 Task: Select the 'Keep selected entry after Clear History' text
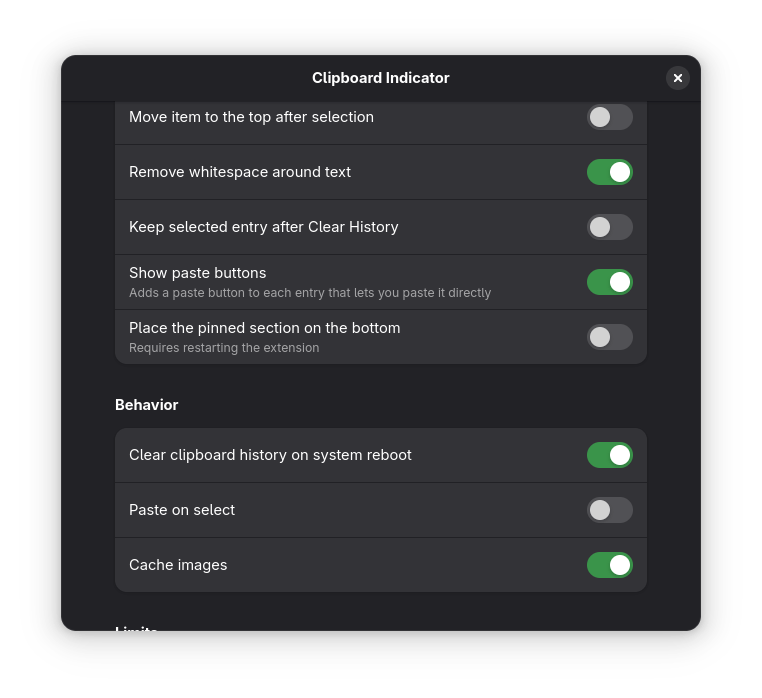point(263,227)
